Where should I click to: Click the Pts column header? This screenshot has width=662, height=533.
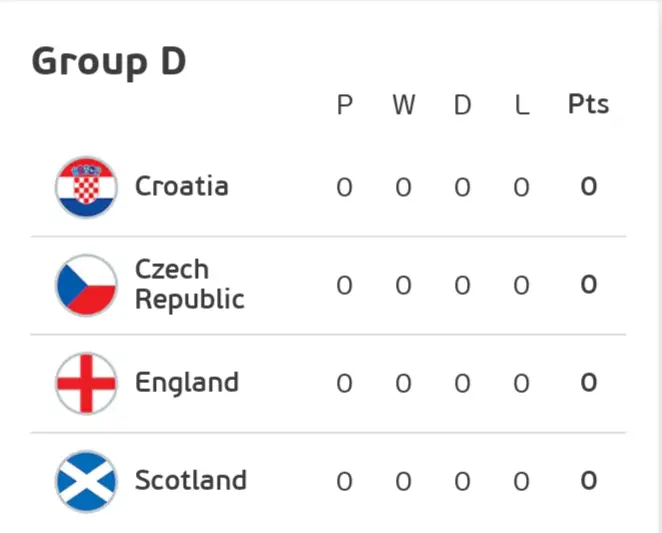[588, 105]
